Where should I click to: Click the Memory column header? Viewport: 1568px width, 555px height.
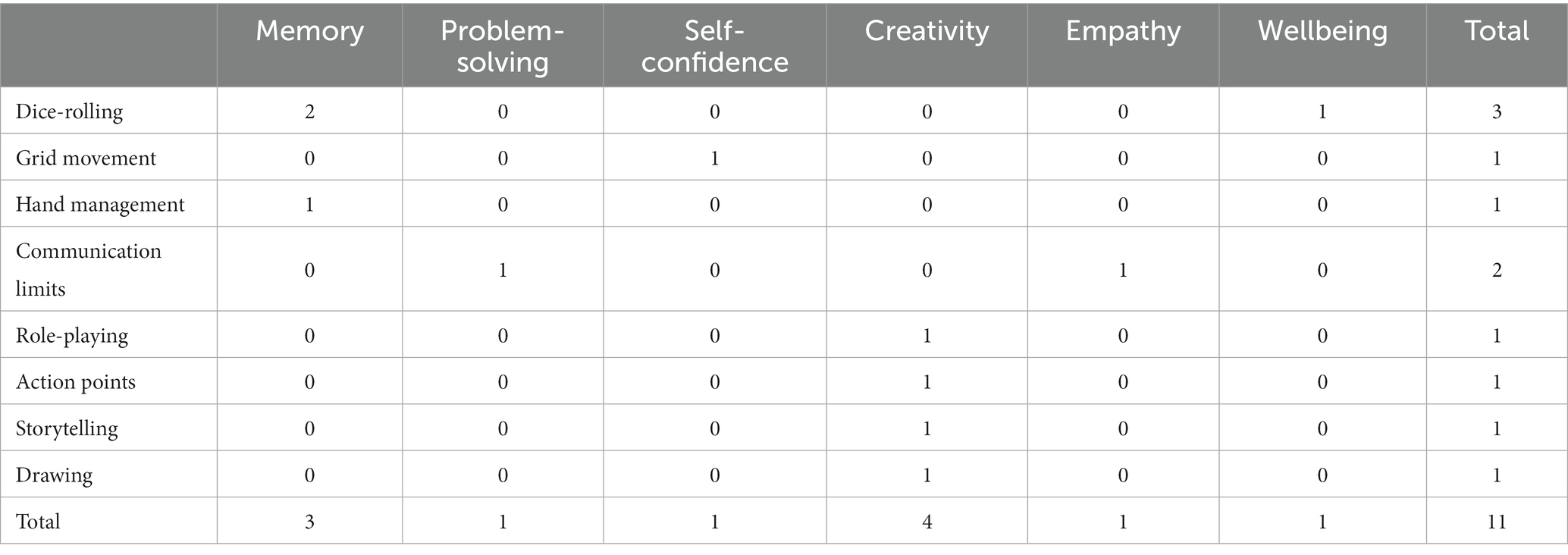pos(309,31)
